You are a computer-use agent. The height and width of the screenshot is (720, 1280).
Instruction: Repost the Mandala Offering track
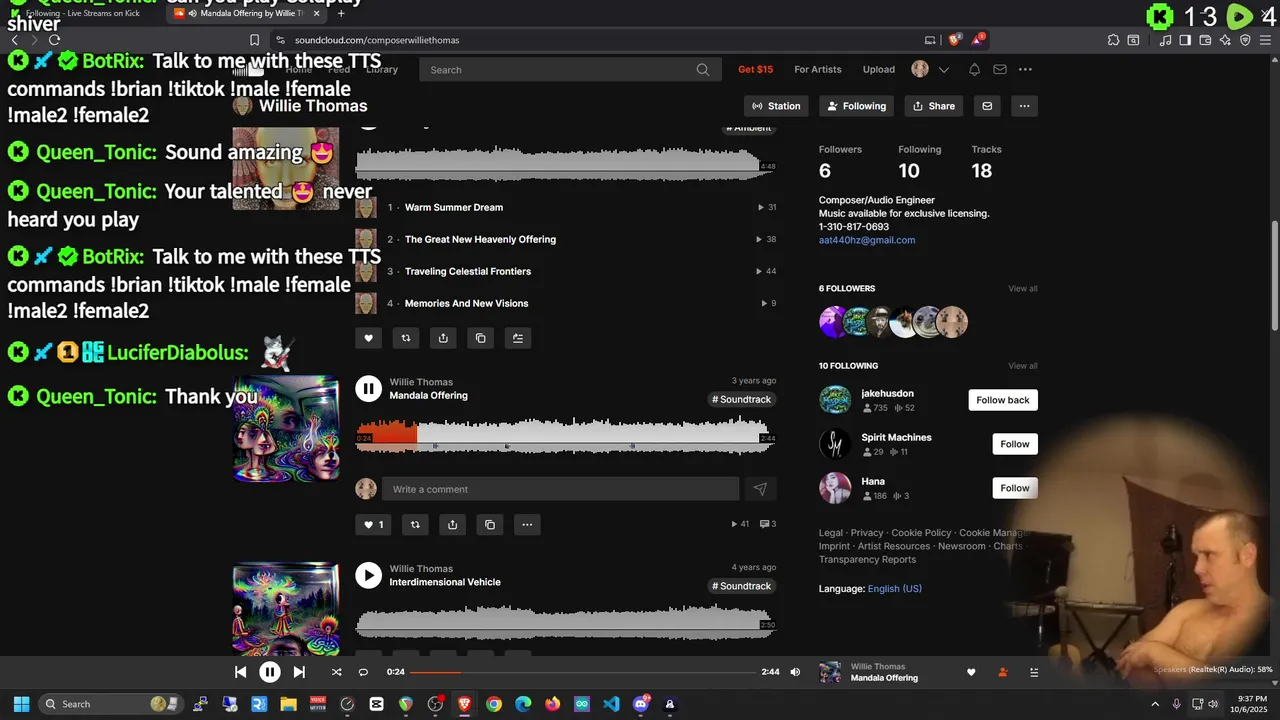(x=415, y=524)
